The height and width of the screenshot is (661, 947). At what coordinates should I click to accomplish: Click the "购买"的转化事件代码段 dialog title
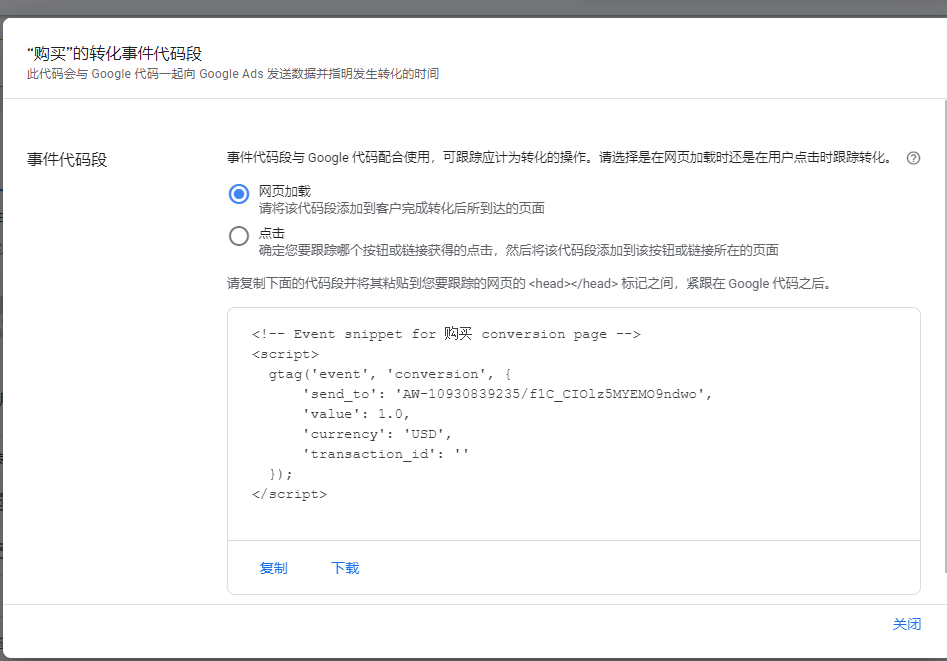(x=114, y=54)
